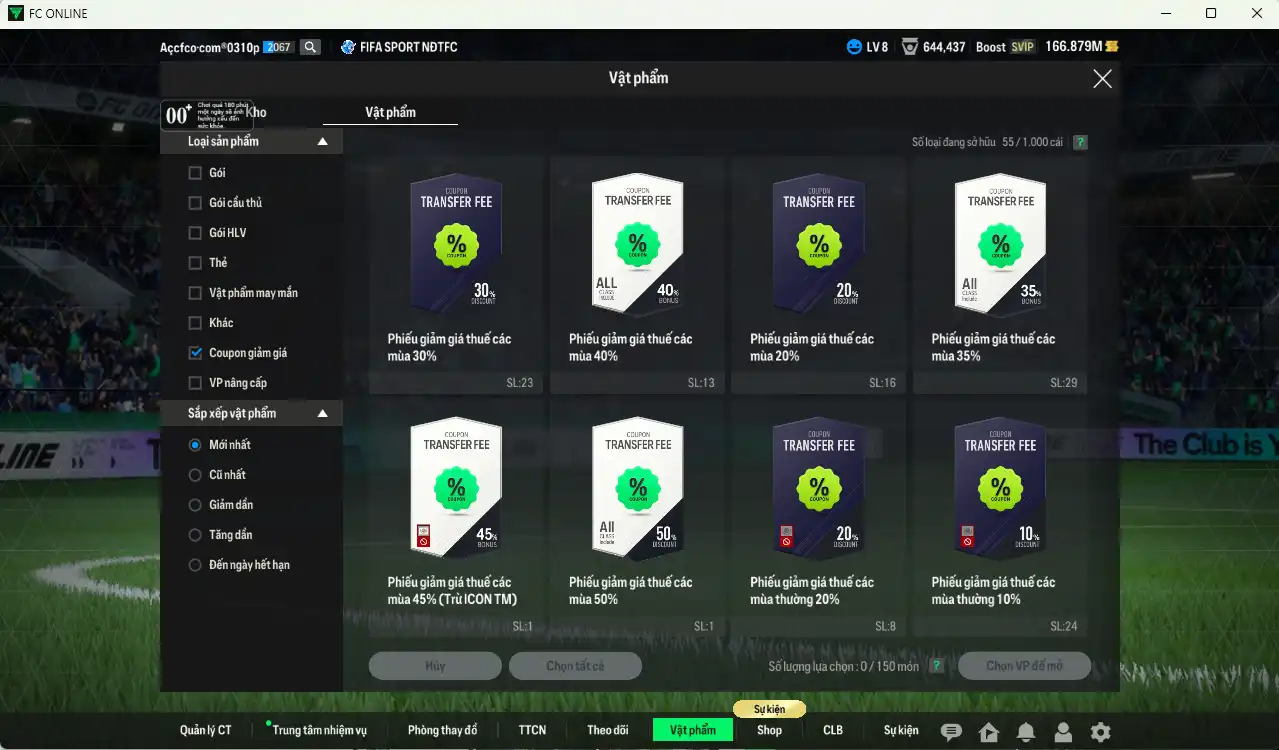The image size is (1279, 750).
Task: Select the 30% transfer fee coupon card
Action: [x=456, y=275]
